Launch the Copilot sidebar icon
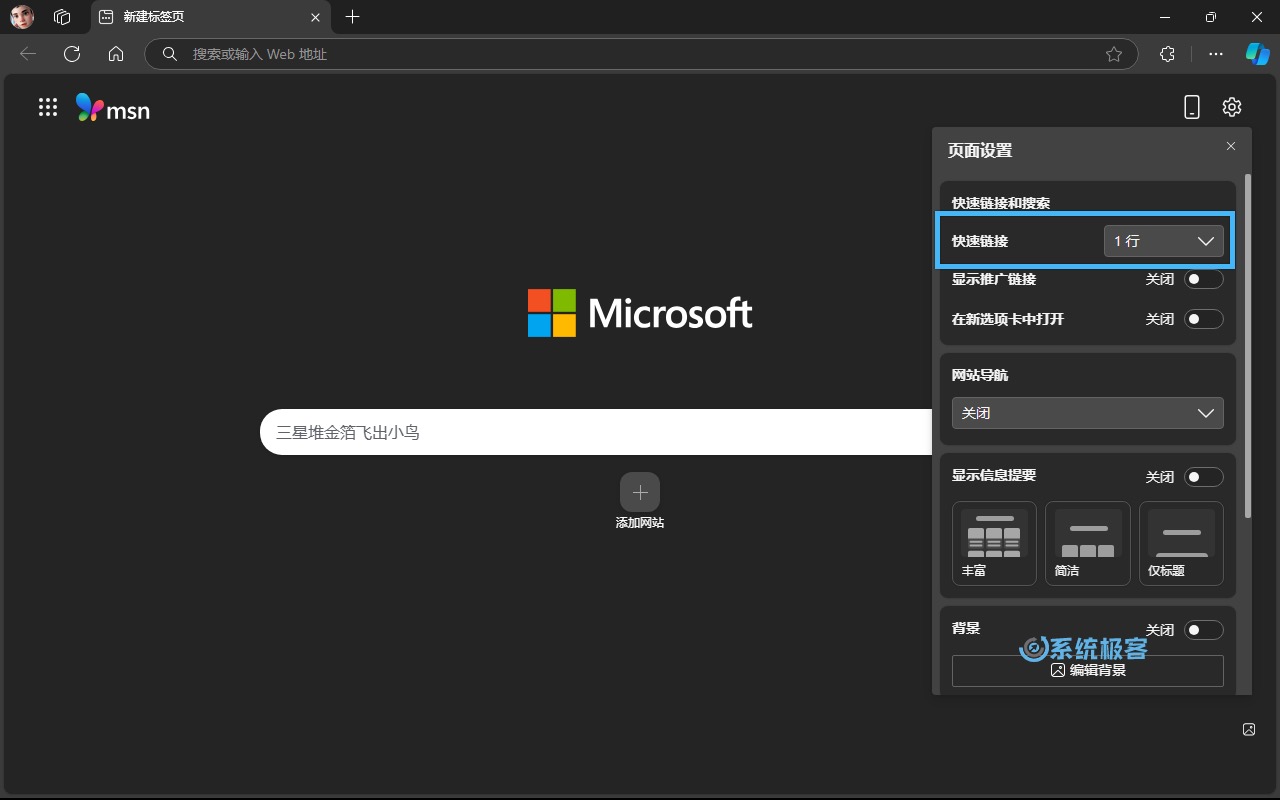The image size is (1280, 800). [1257, 54]
